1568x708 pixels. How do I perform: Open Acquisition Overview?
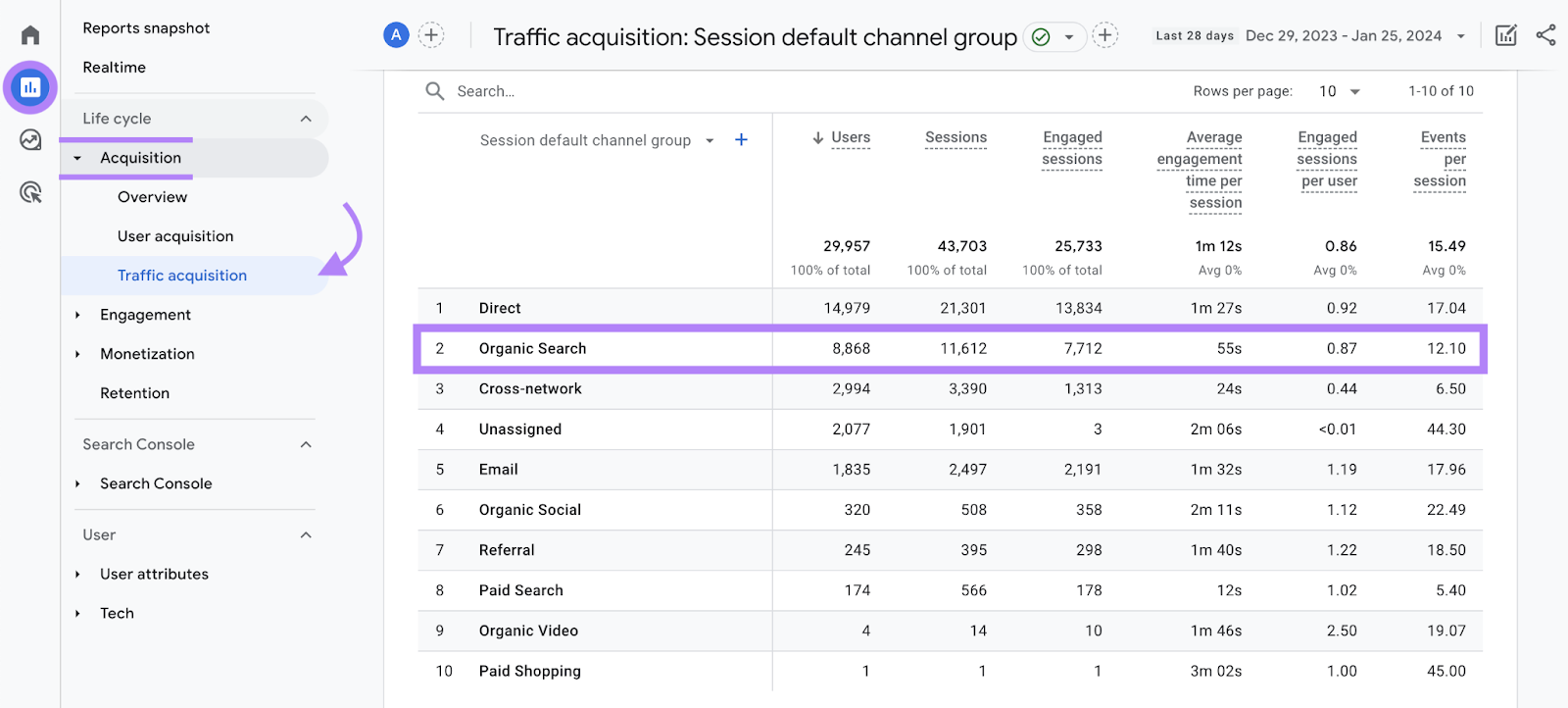click(x=152, y=197)
